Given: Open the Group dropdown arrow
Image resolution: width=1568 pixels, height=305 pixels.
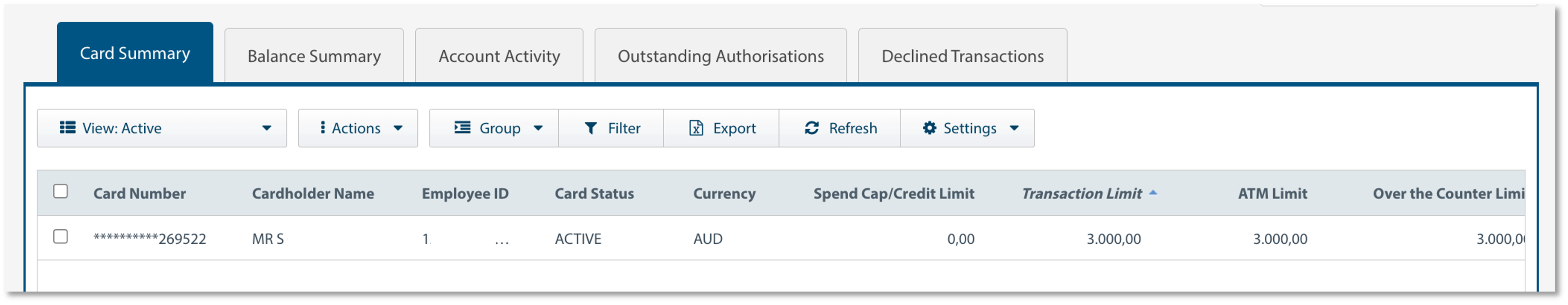Looking at the screenshot, I should (538, 128).
